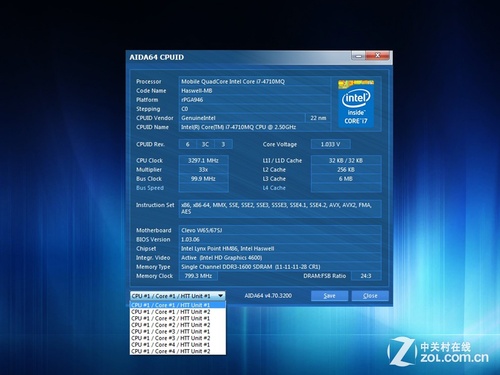Open the CPU core selection dropdown arrow
This screenshot has width=500, height=375.
(221, 296)
